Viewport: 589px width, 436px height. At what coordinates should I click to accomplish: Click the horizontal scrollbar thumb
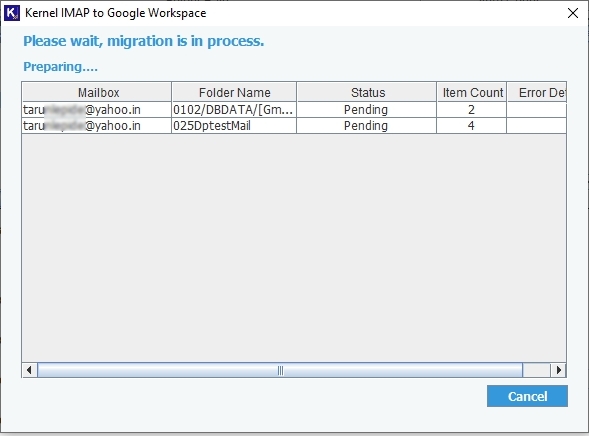click(280, 370)
